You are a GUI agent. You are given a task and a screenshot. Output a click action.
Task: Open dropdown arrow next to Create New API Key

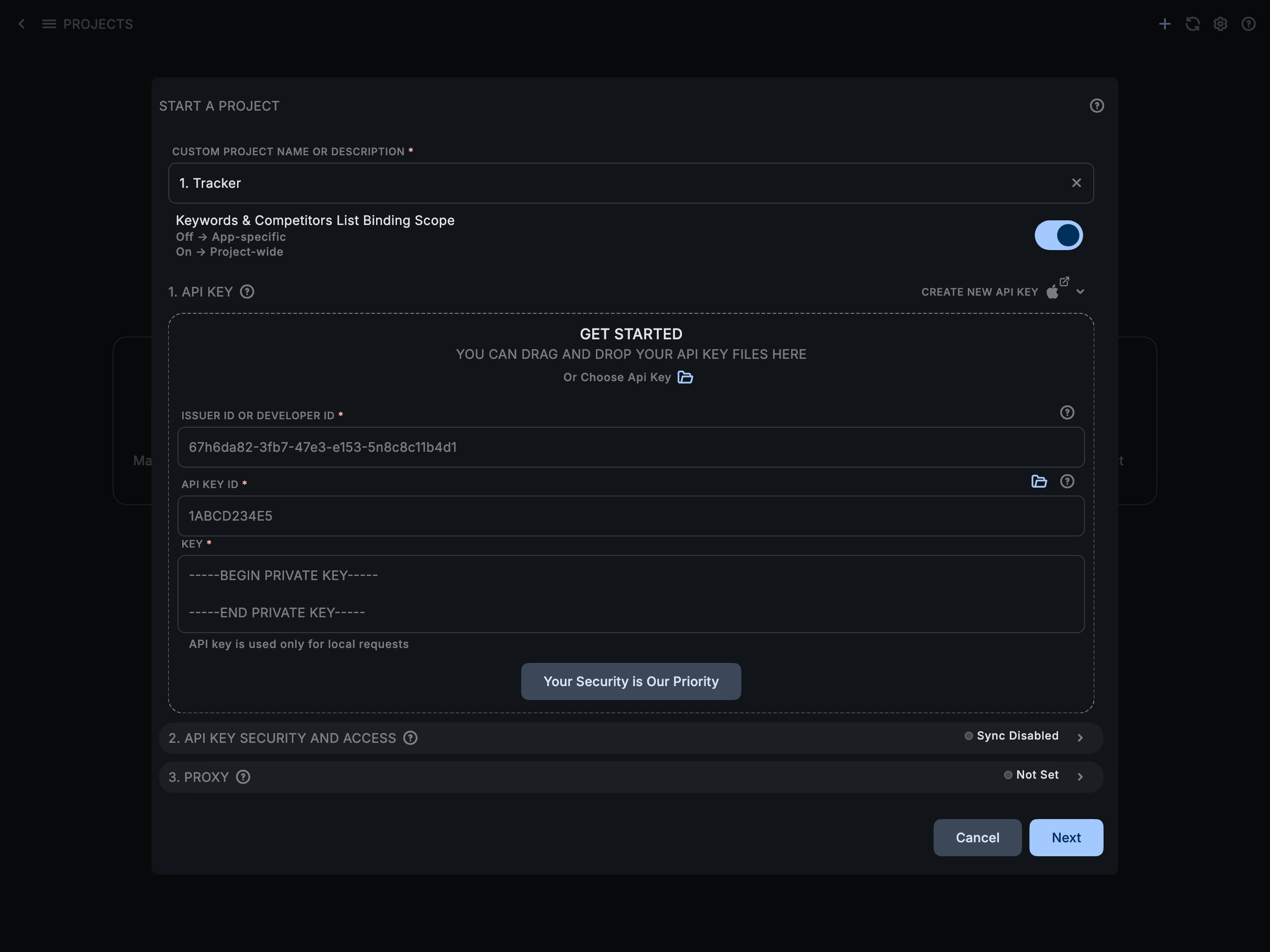[1080, 291]
